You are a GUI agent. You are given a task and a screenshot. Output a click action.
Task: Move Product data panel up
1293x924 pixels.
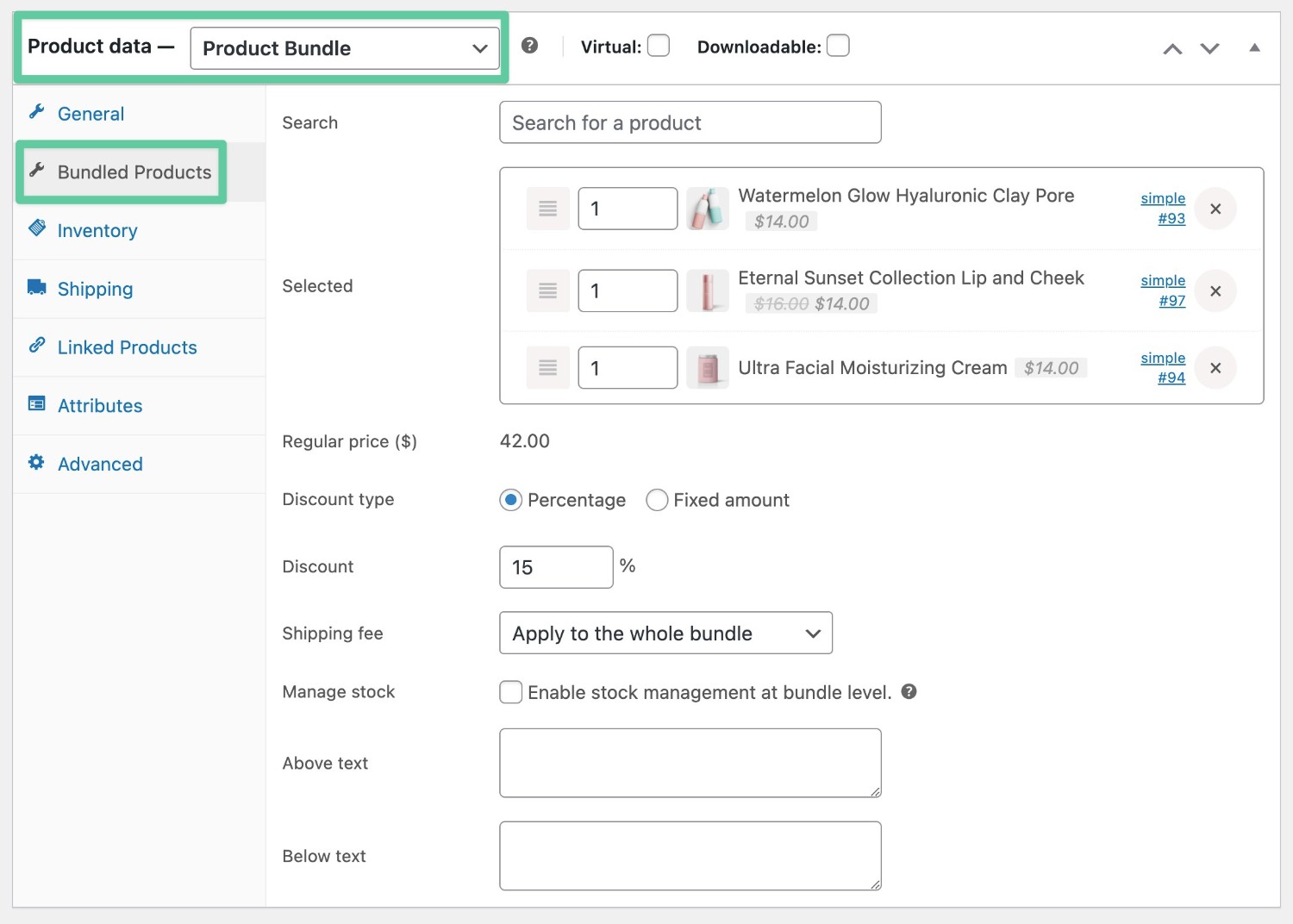1172,49
